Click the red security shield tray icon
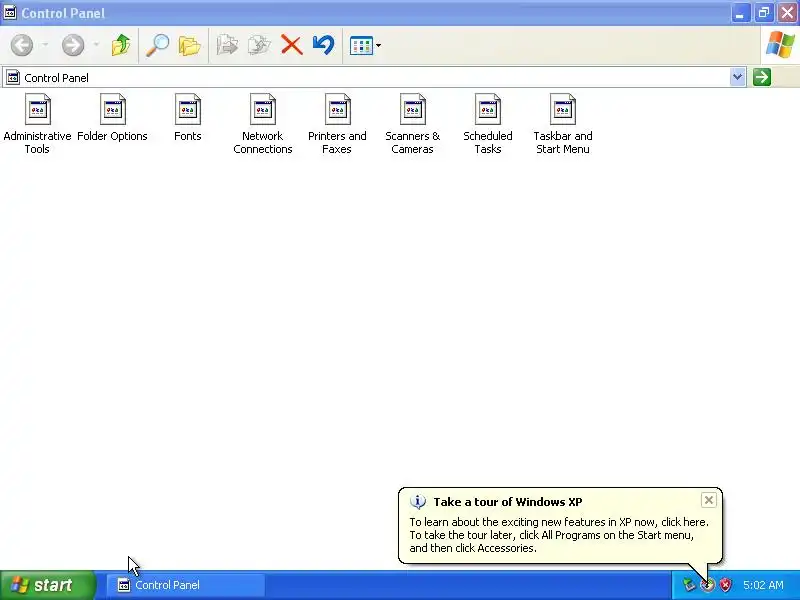 click(x=725, y=585)
